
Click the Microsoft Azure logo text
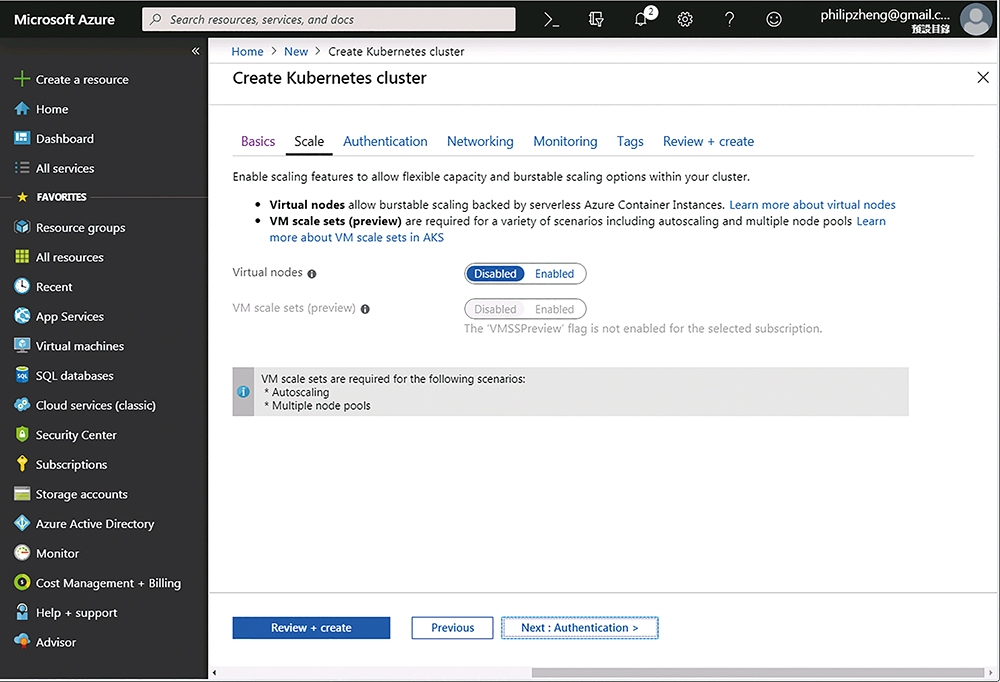coord(64,20)
